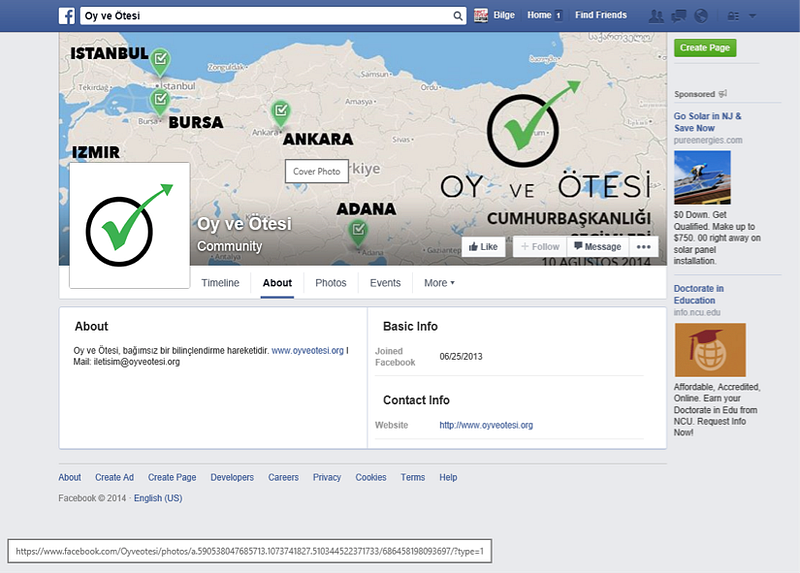The image size is (800, 573).
Task: Open www.oyveotesi.org link in About
Action: (307, 351)
